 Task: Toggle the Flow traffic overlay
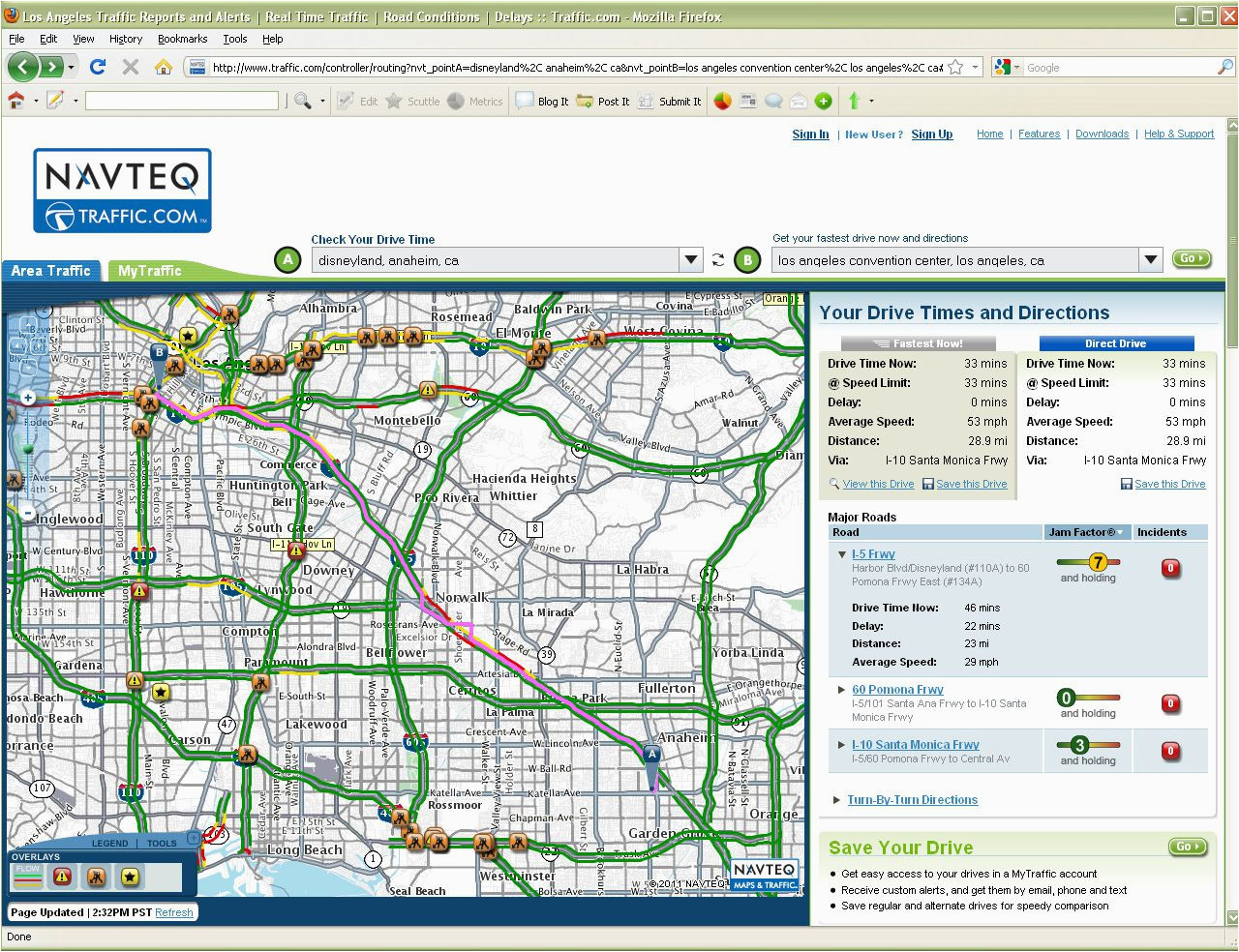[x=29, y=877]
